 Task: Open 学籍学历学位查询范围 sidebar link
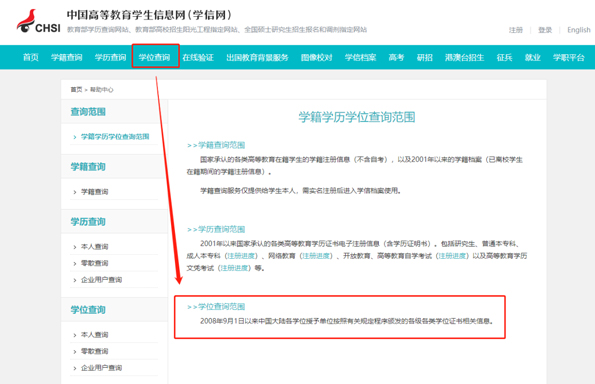point(115,137)
